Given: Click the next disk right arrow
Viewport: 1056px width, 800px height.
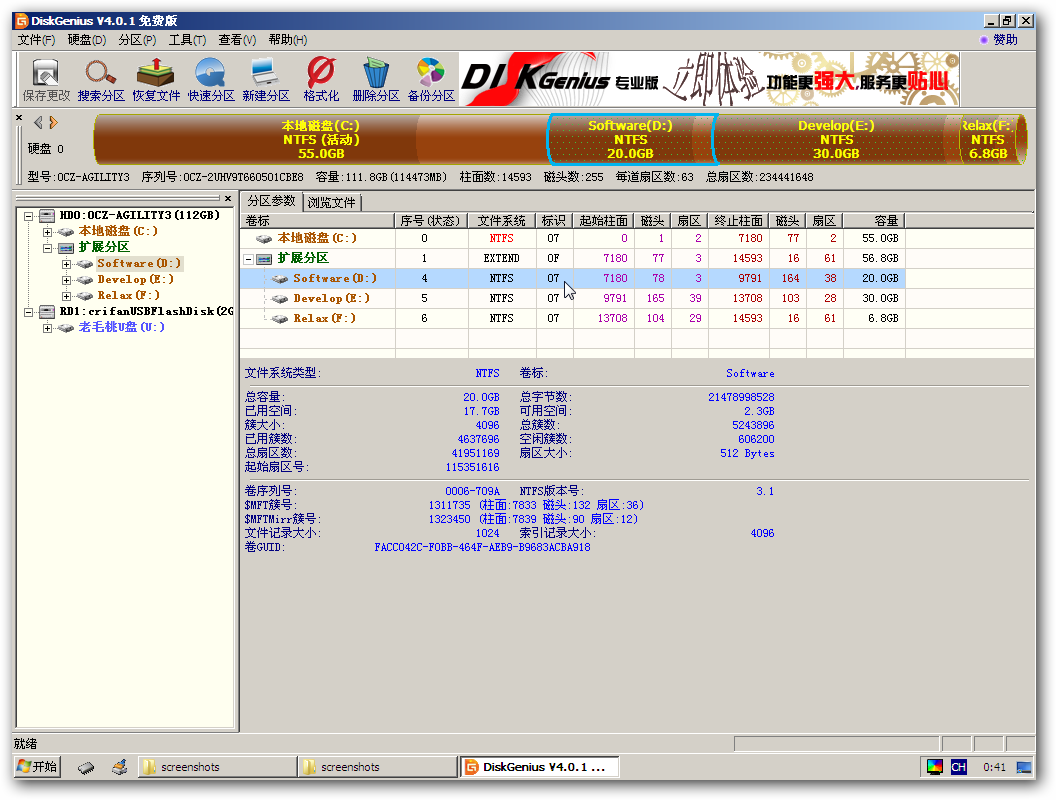Looking at the screenshot, I should pyautogui.click(x=53, y=123).
